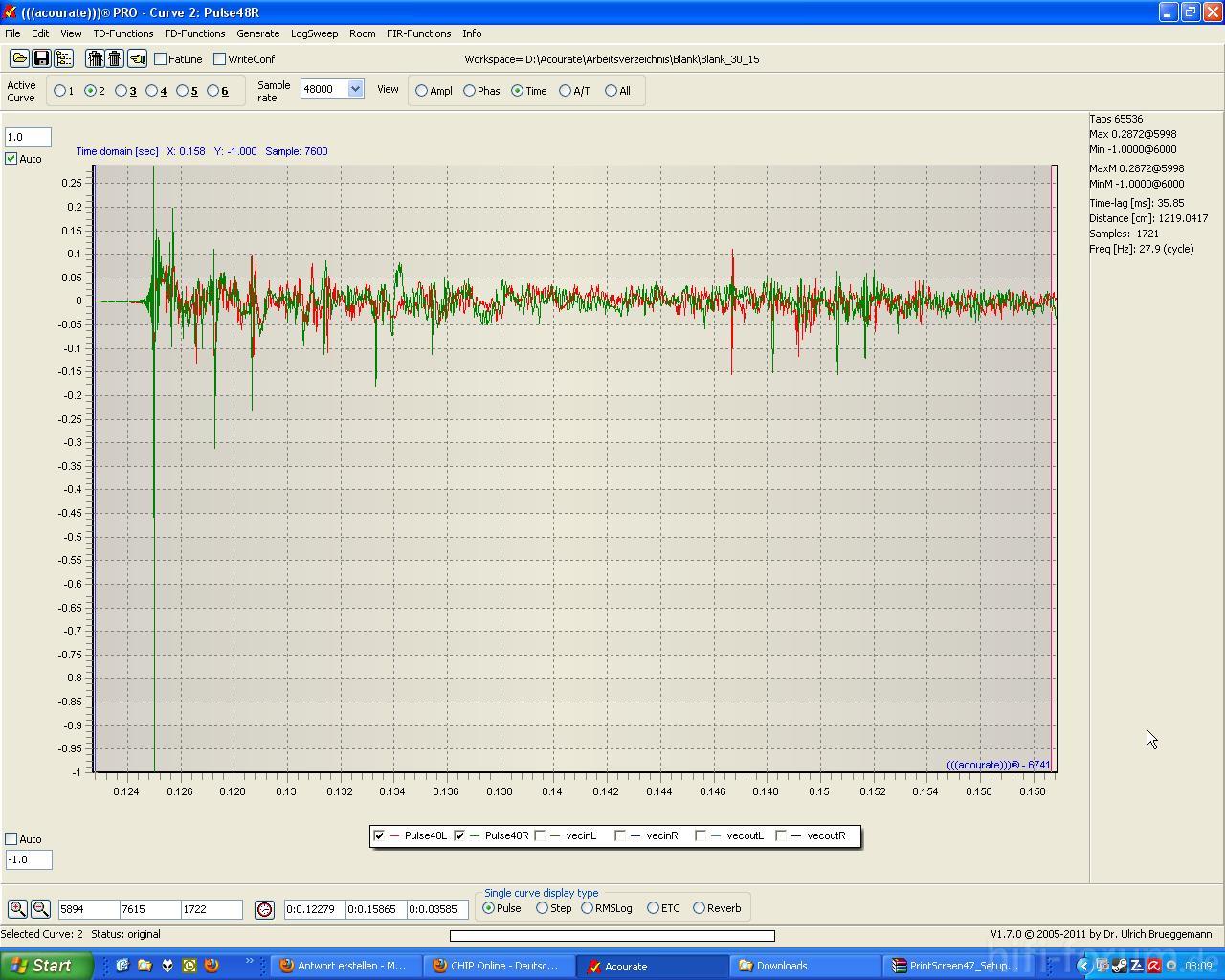Click the striped trash can icon
Viewport: 1225px width, 980px height.
coord(95,59)
